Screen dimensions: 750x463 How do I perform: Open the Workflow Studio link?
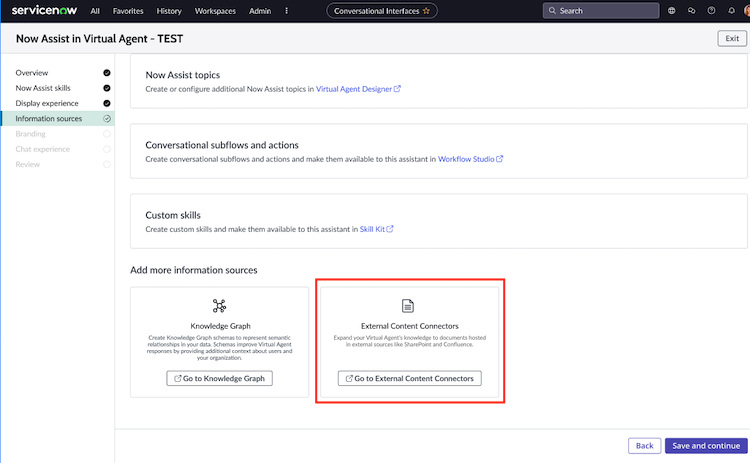470,159
